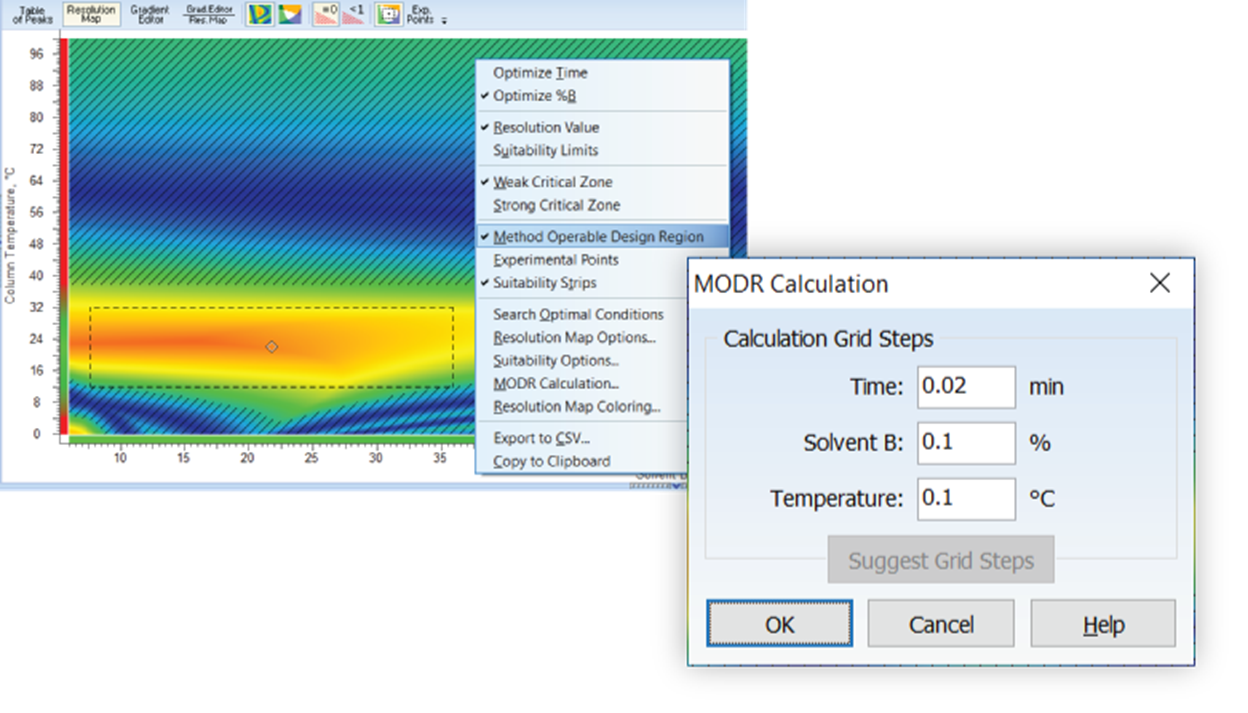This screenshot has width=1248, height=713.
Task: Confirm MODR Calculation with OK
Action: pyautogui.click(x=779, y=623)
